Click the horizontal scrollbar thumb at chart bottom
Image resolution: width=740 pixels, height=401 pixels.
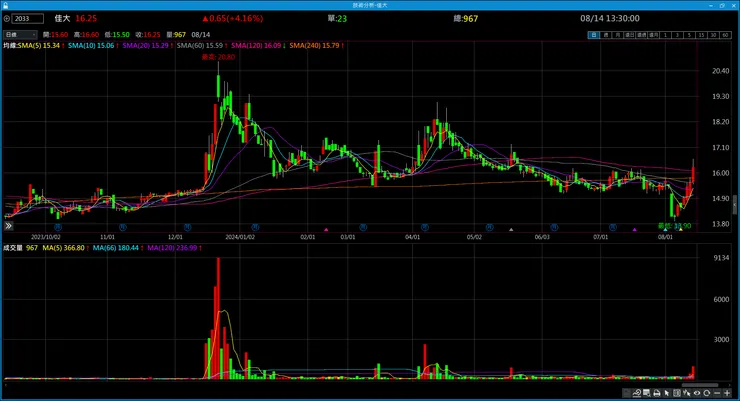tap(699, 385)
